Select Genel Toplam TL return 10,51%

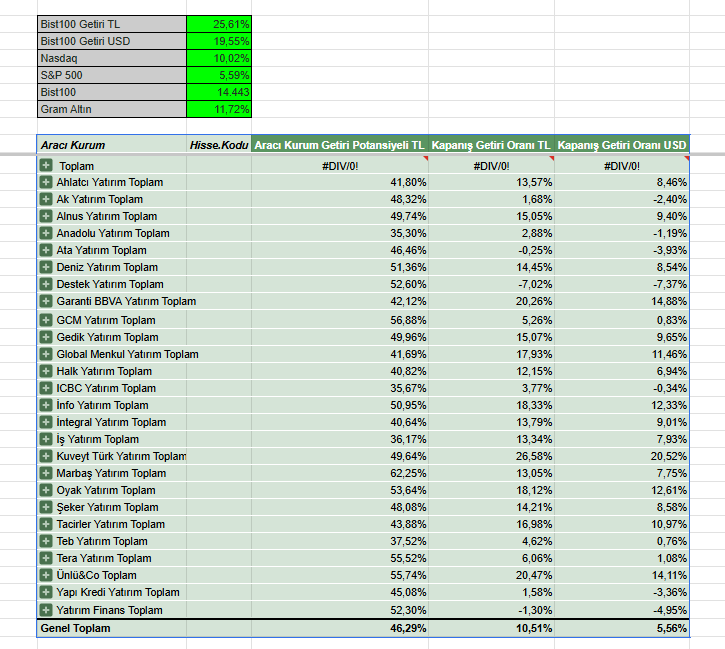coord(491,628)
